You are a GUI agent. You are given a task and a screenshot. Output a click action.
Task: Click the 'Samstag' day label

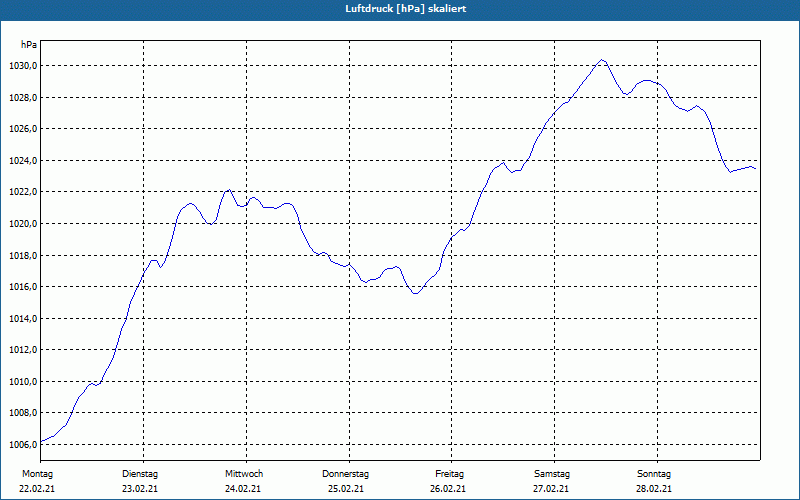tap(552, 474)
